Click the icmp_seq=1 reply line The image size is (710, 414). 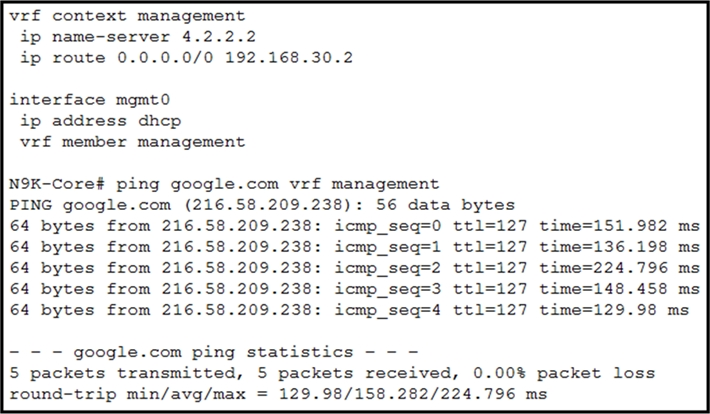354,247
